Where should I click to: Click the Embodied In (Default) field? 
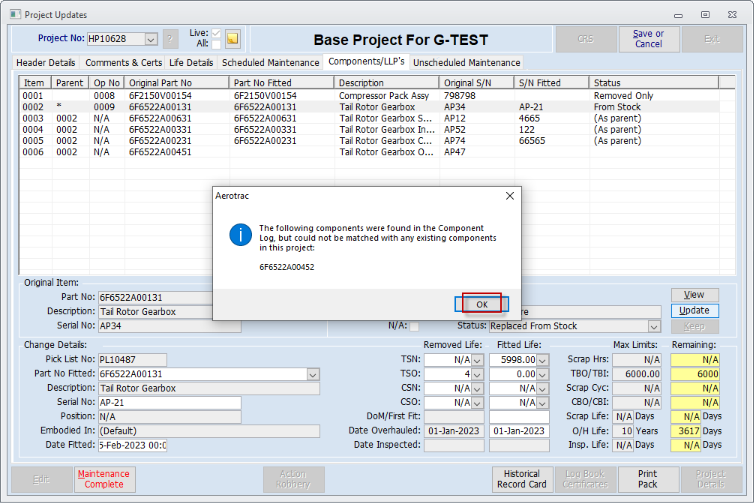tap(209, 431)
